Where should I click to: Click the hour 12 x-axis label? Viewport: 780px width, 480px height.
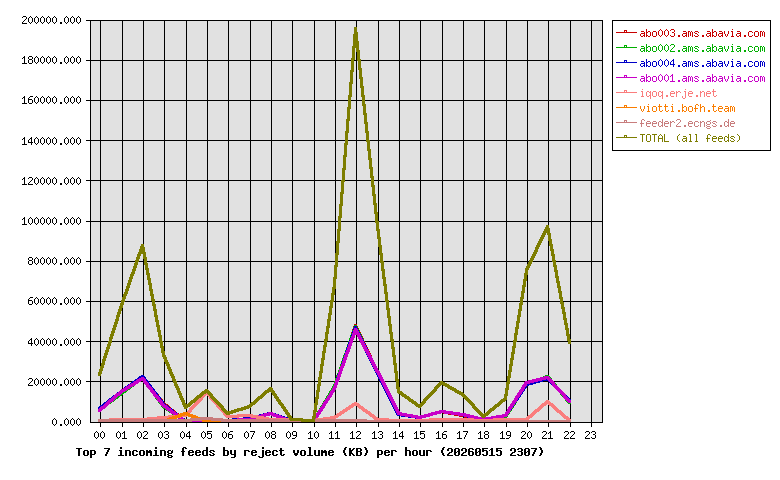pos(356,435)
